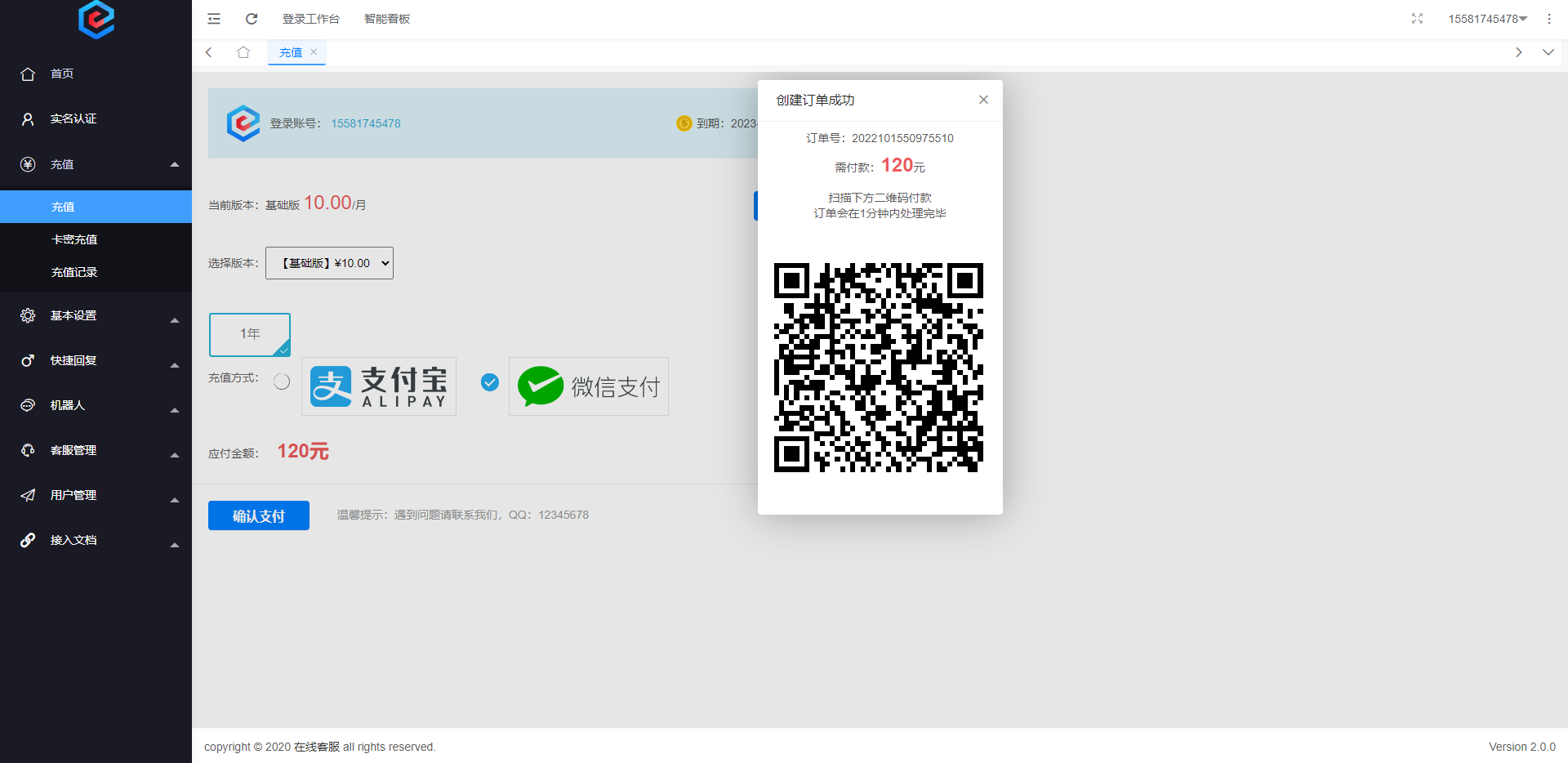Select the WeChat Pay radio button
1568x763 pixels.
[x=490, y=381]
